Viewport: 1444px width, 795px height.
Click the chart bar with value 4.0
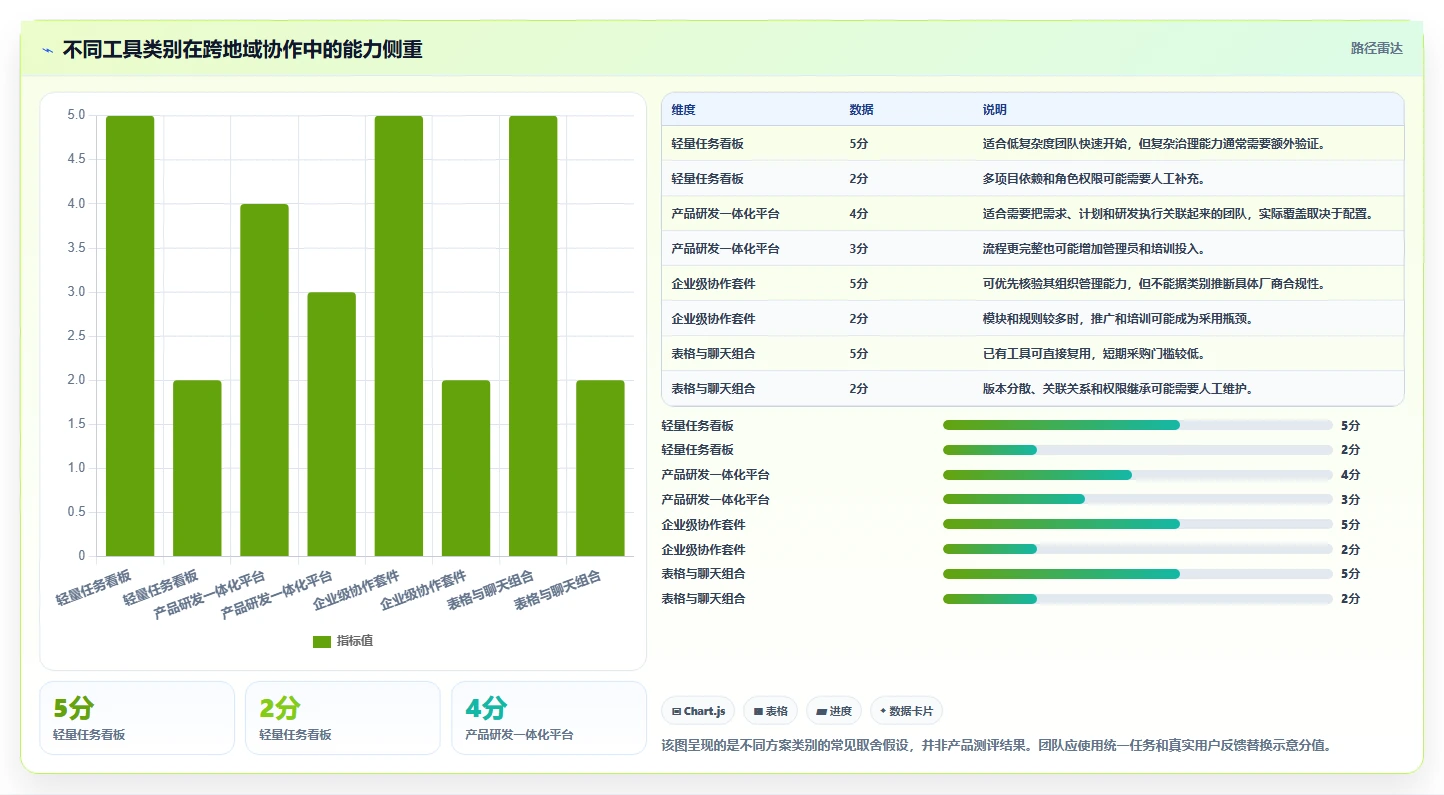264,380
